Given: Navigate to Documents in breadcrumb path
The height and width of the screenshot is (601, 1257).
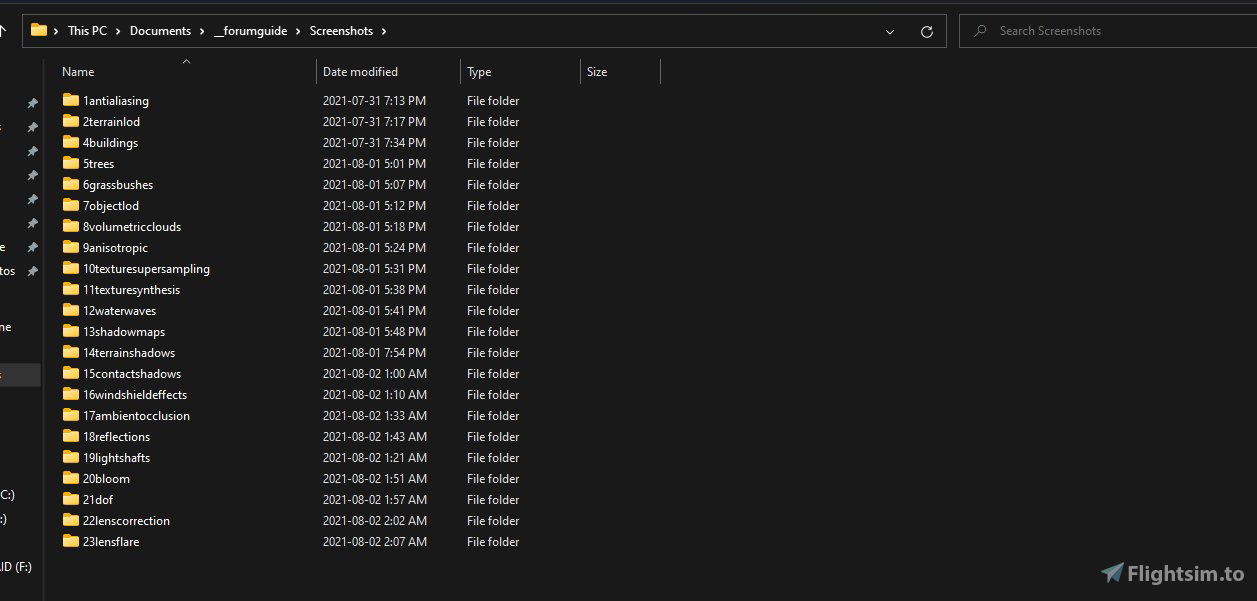Looking at the screenshot, I should click(x=160, y=31).
